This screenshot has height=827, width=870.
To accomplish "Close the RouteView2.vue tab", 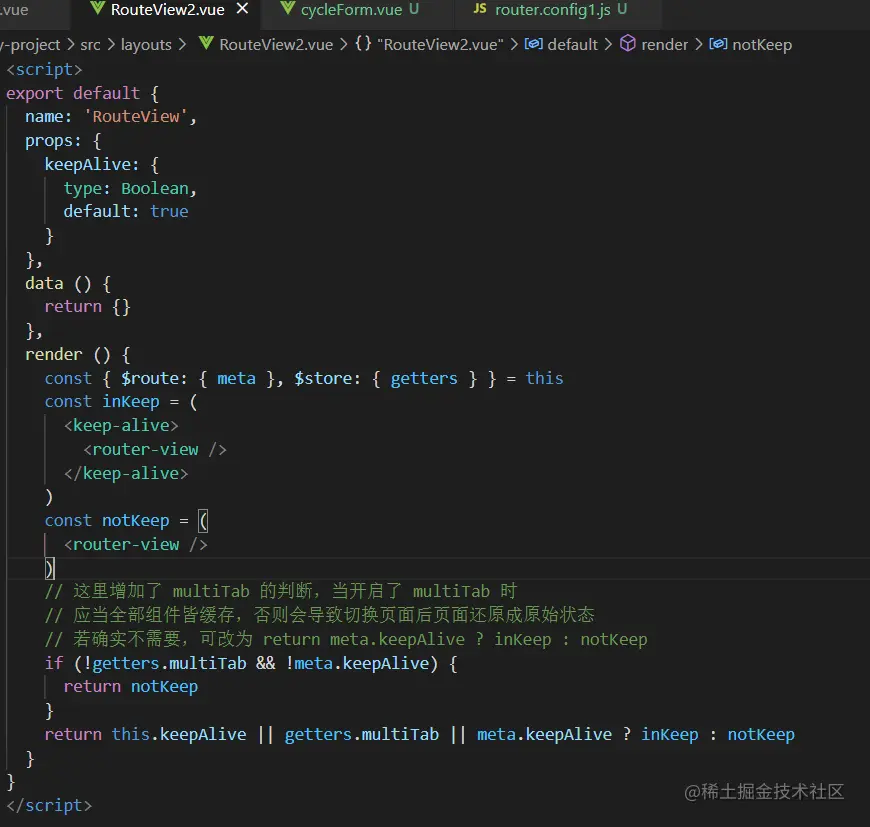I will point(242,9).
